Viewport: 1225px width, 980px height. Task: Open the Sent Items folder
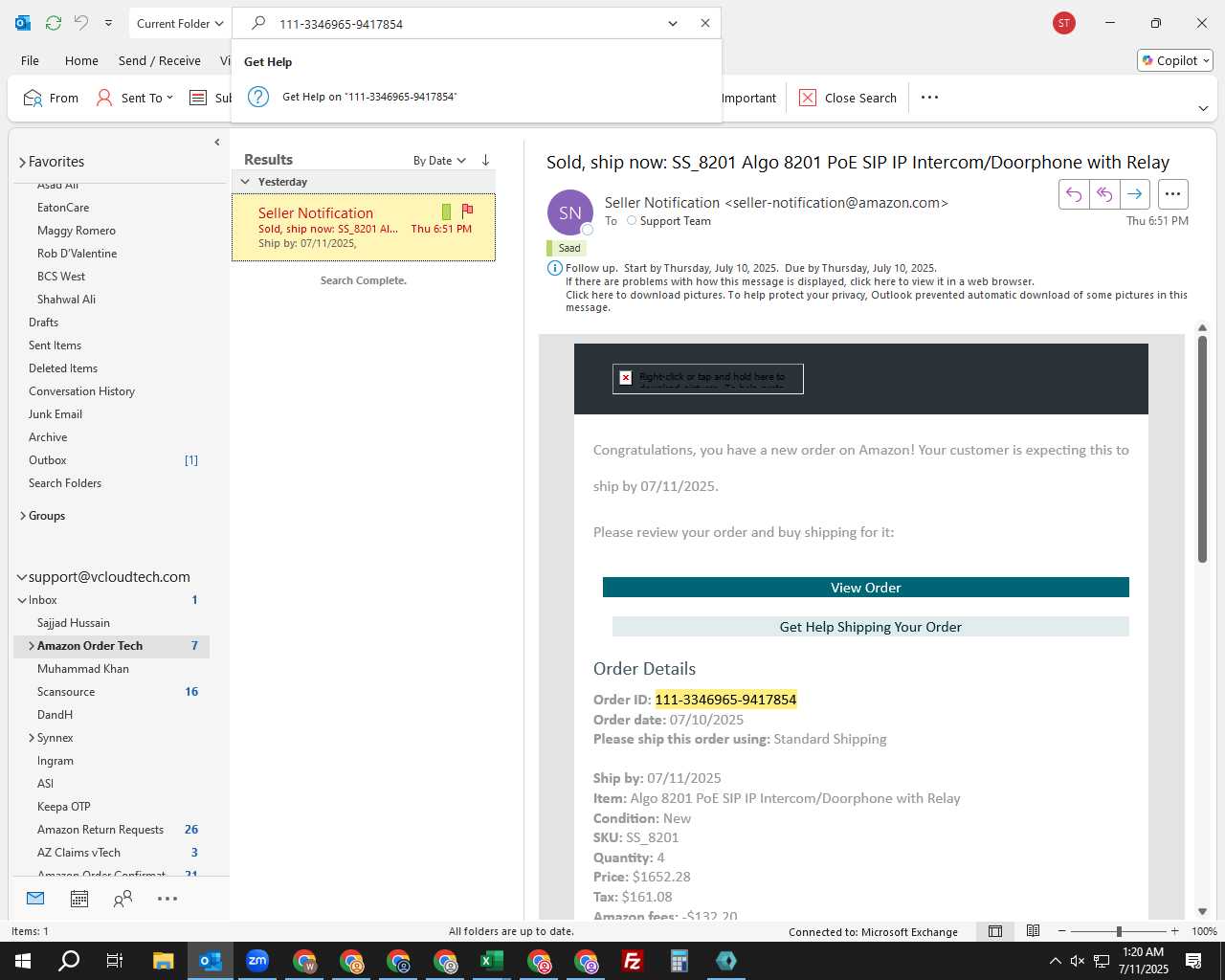55,345
